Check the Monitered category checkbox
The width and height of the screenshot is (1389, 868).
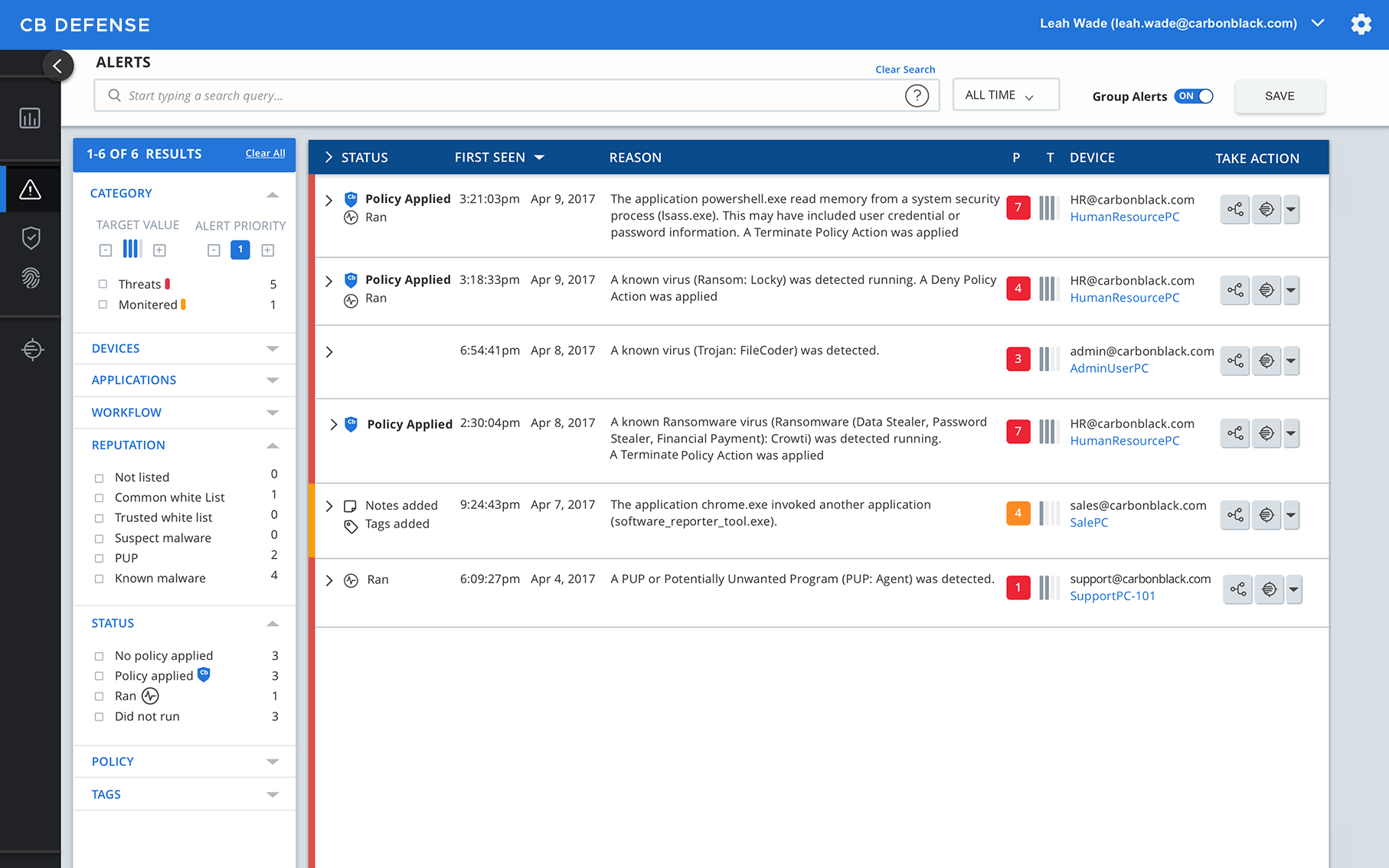103,305
